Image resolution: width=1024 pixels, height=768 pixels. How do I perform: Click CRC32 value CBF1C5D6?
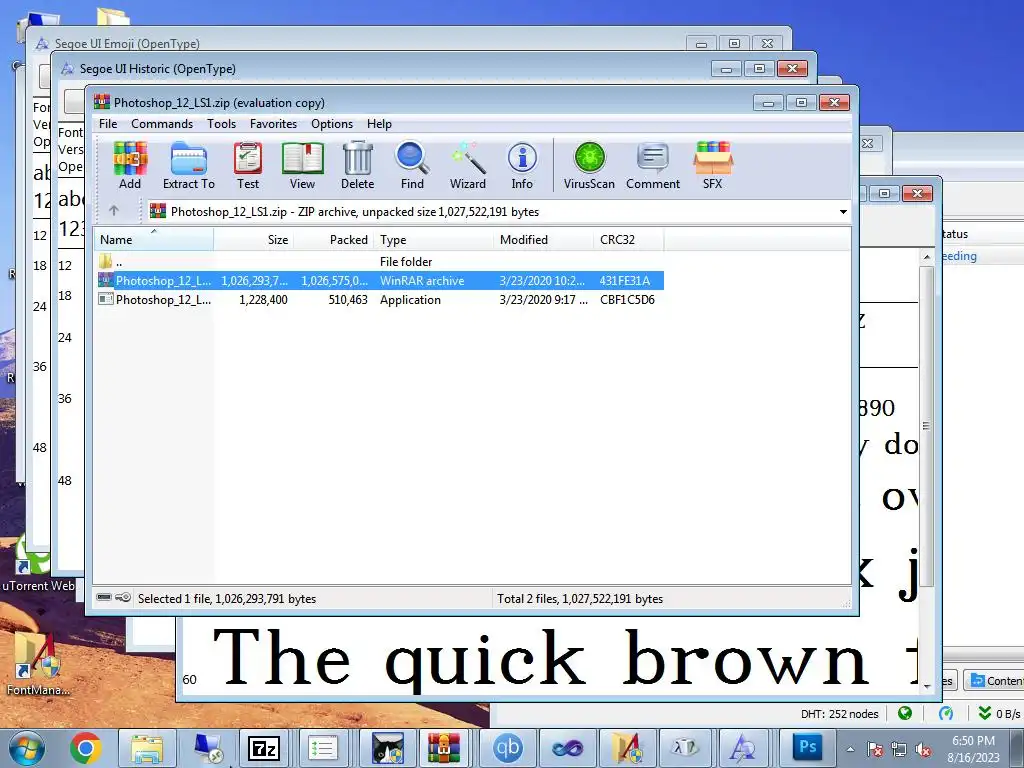(x=627, y=300)
